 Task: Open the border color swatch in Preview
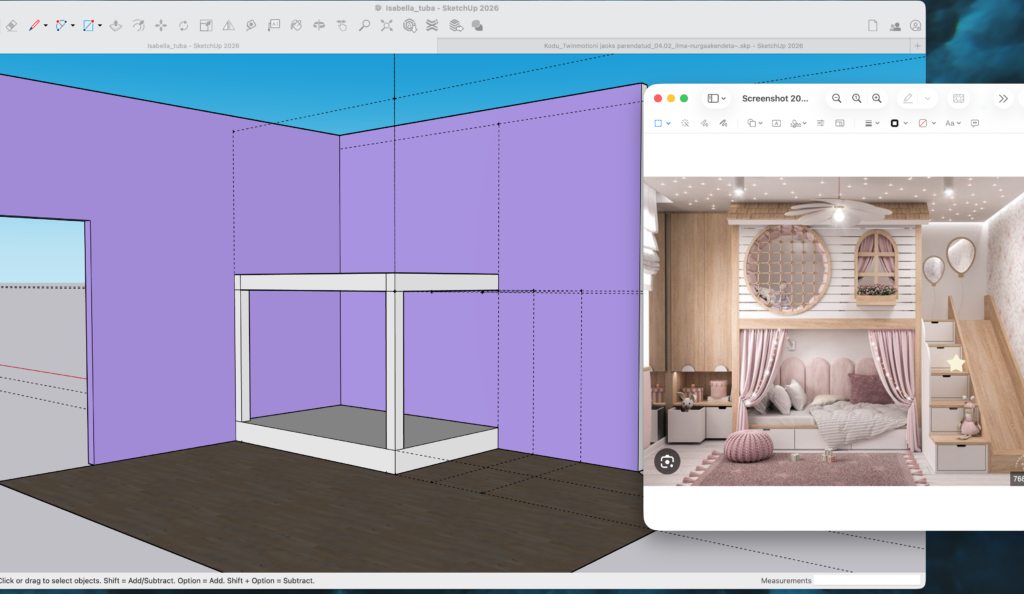click(895, 123)
